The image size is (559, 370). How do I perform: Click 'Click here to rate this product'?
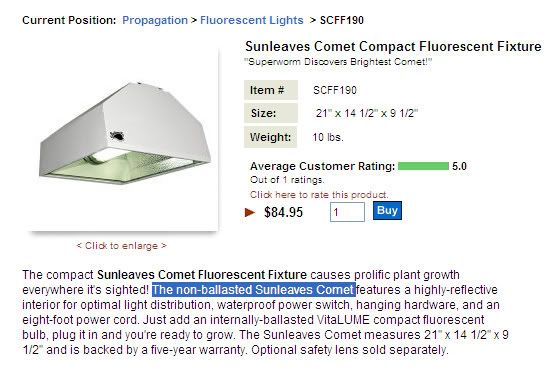pos(319,195)
